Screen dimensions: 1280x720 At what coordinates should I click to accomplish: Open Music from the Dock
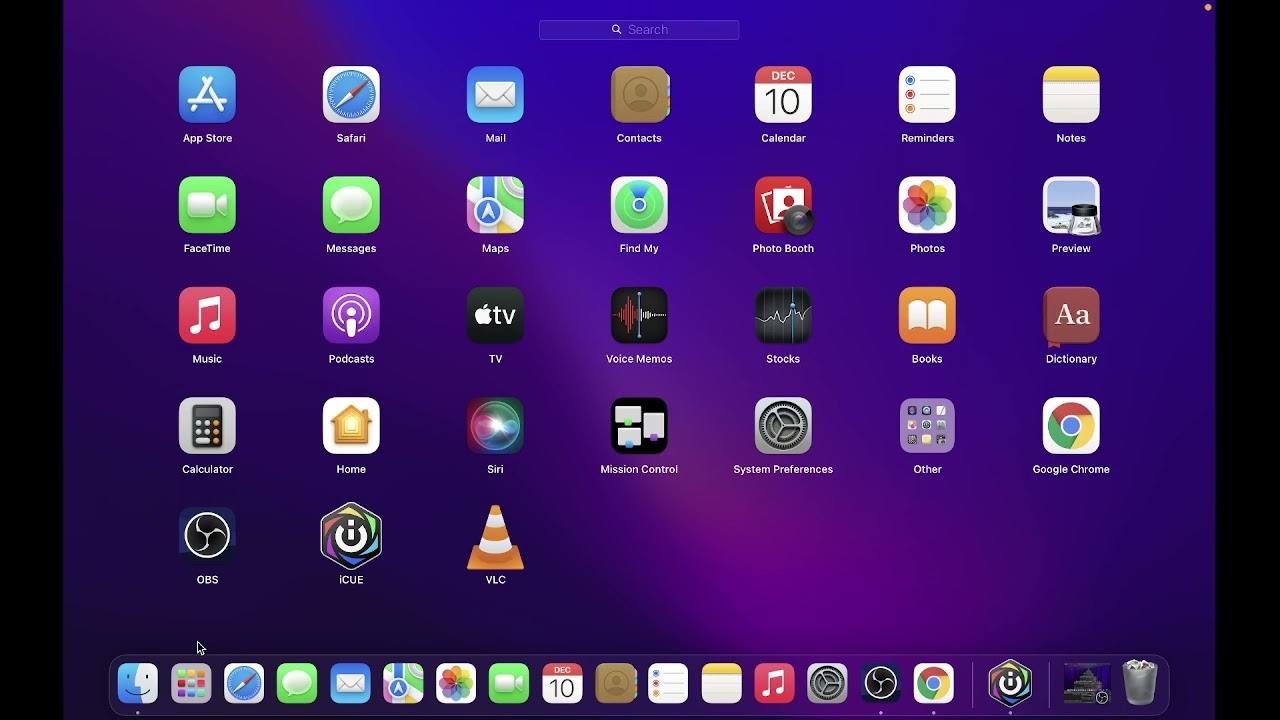[x=774, y=684]
